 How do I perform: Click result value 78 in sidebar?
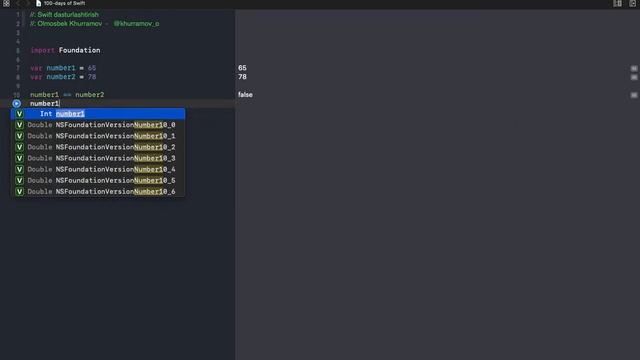(242, 77)
